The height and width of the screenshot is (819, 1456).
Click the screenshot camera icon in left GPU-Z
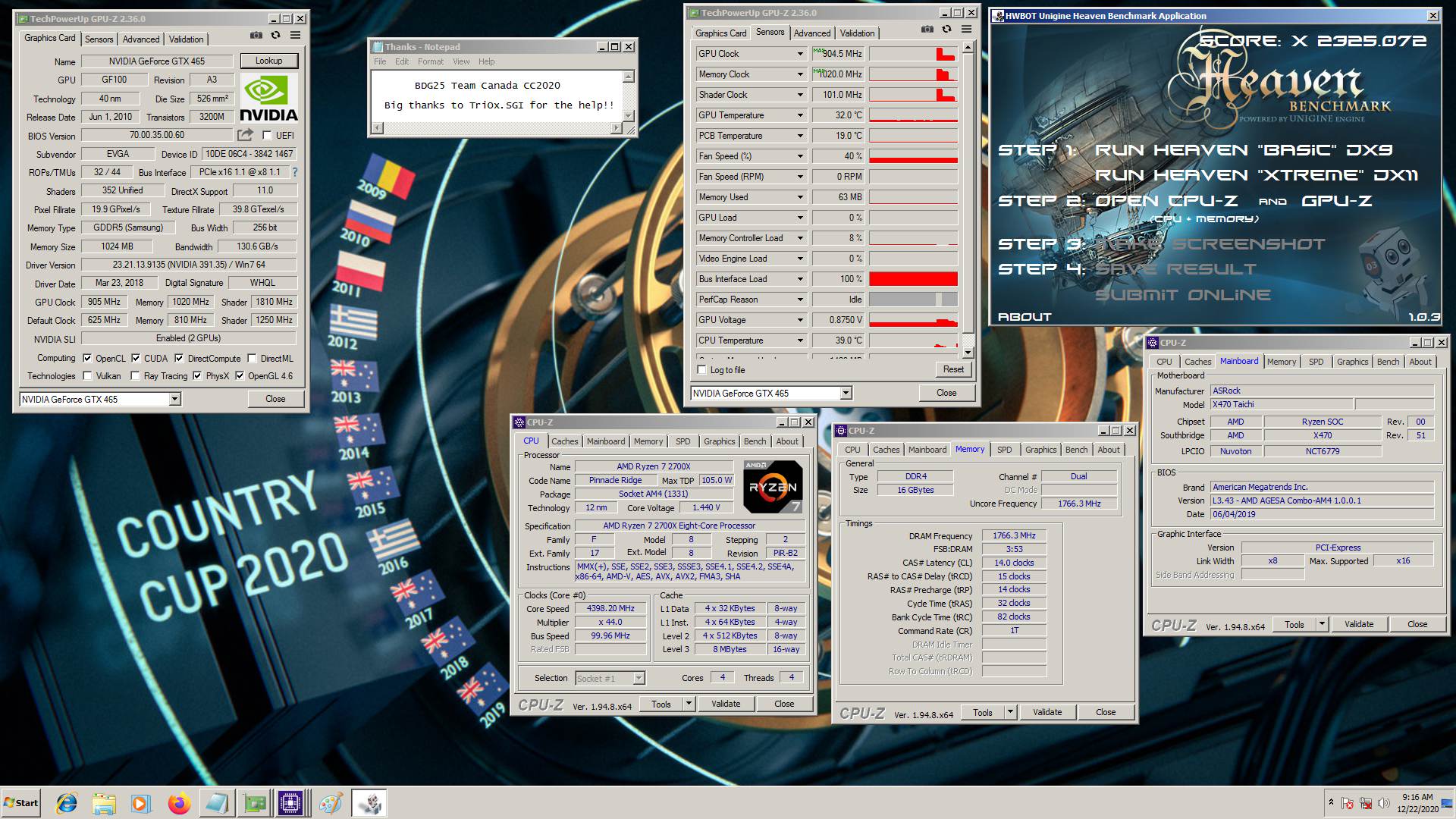click(x=256, y=36)
